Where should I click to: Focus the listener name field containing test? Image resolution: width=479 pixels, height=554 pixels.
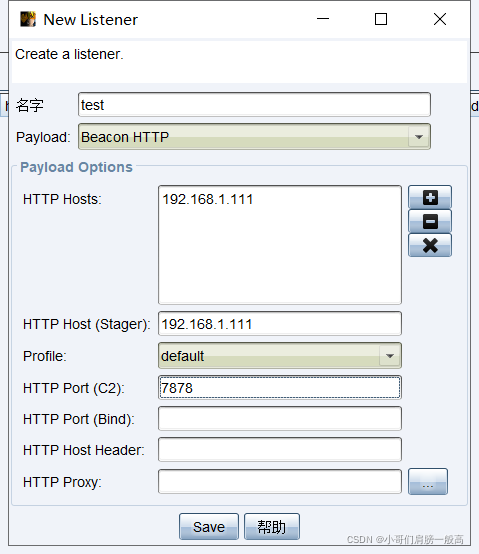coord(254,105)
